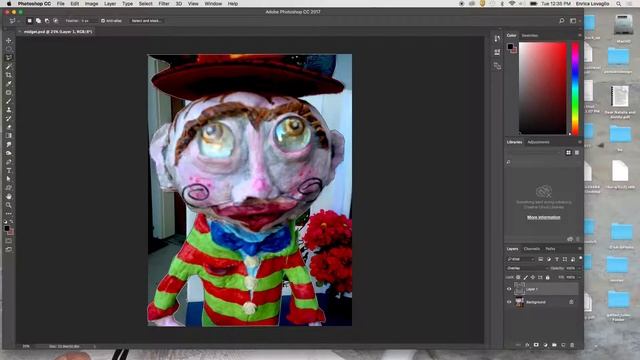
Task: Open the File menu
Action: pyautogui.click(x=60, y=4)
